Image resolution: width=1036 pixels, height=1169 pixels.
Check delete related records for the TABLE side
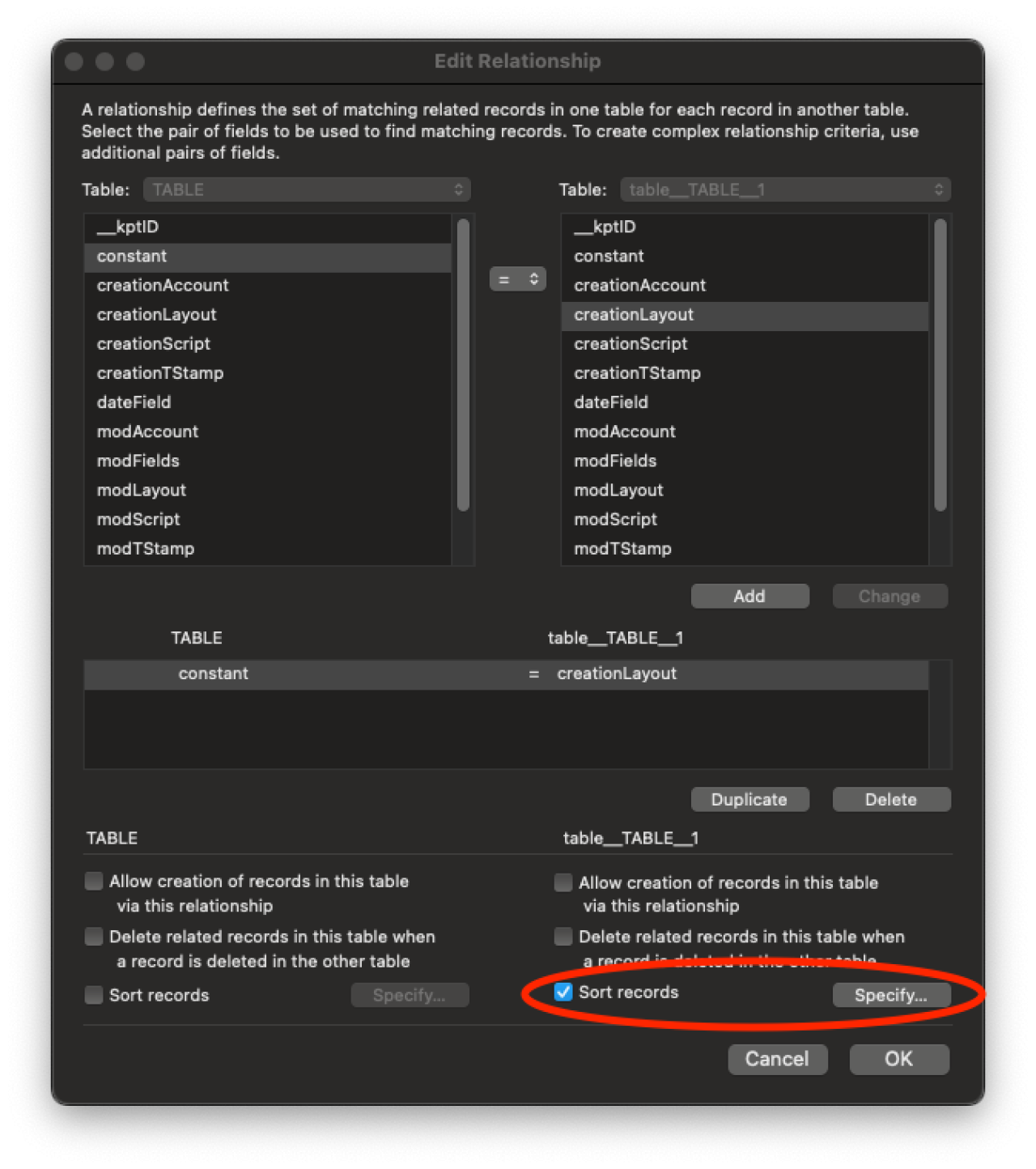tap(93, 937)
